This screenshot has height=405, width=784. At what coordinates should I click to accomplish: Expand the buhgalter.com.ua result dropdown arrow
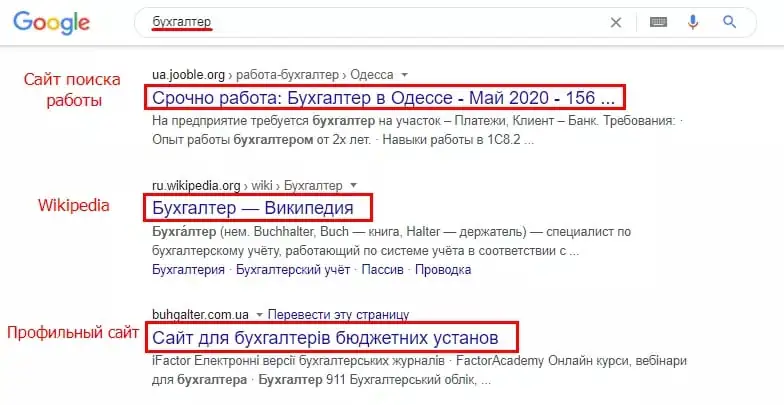[x=259, y=315]
